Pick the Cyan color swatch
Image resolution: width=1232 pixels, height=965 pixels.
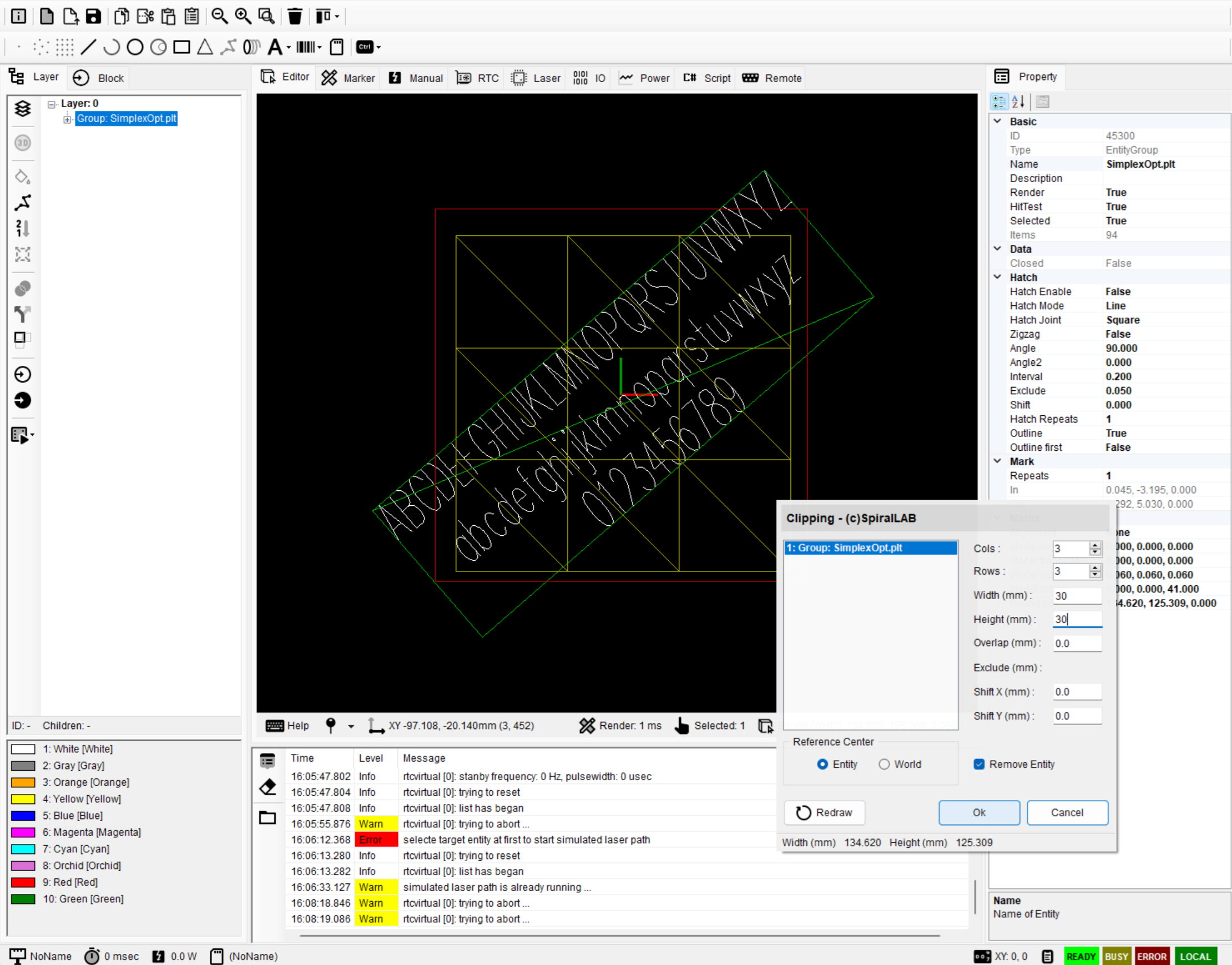coord(23,849)
